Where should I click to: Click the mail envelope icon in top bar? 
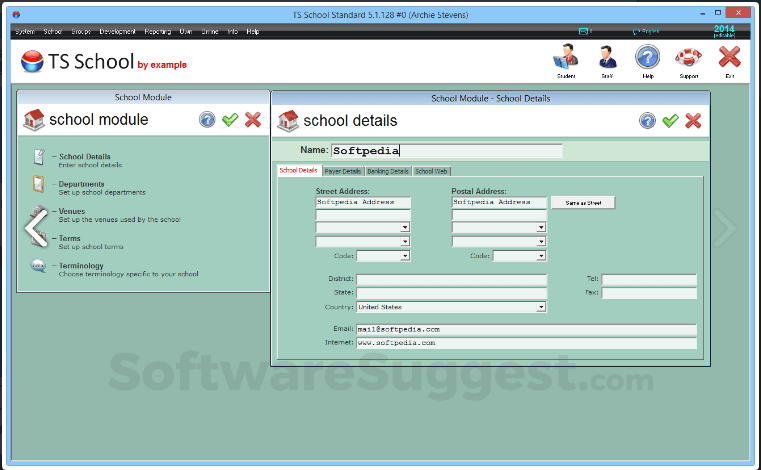point(583,31)
